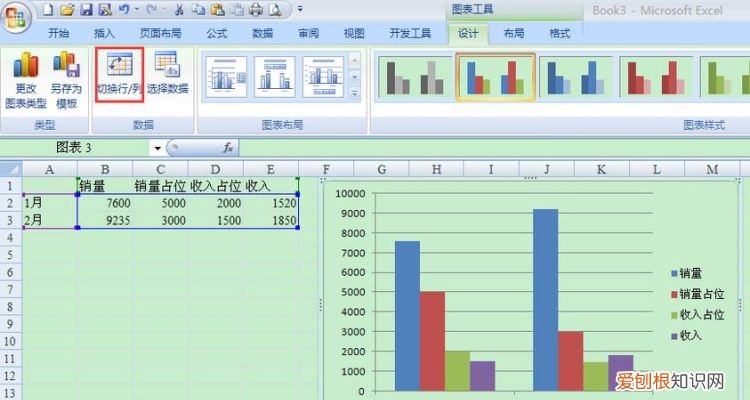This screenshot has width=750, height=400.
Task: Click cell A3 labeled 2月
Action: pos(49,220)
